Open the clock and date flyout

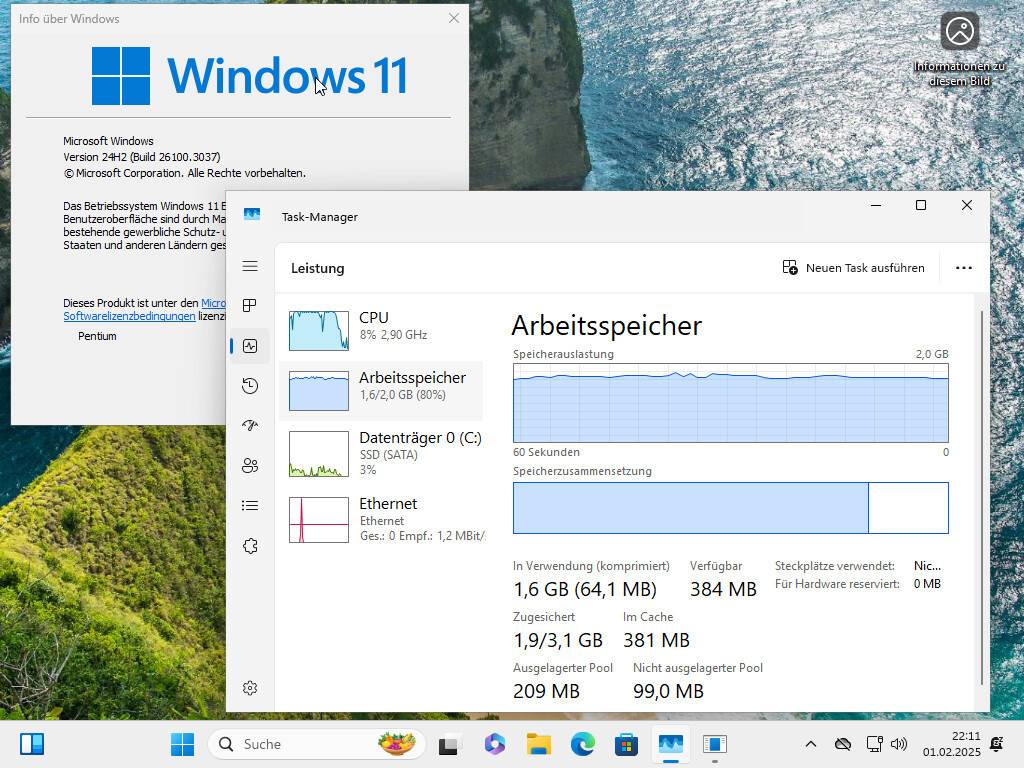pos(952,744)
